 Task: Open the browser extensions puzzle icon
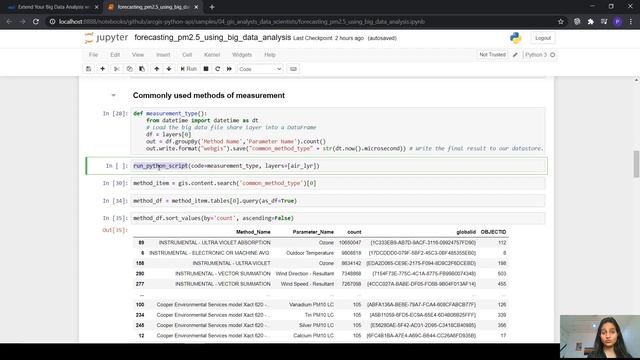[591, 22]
